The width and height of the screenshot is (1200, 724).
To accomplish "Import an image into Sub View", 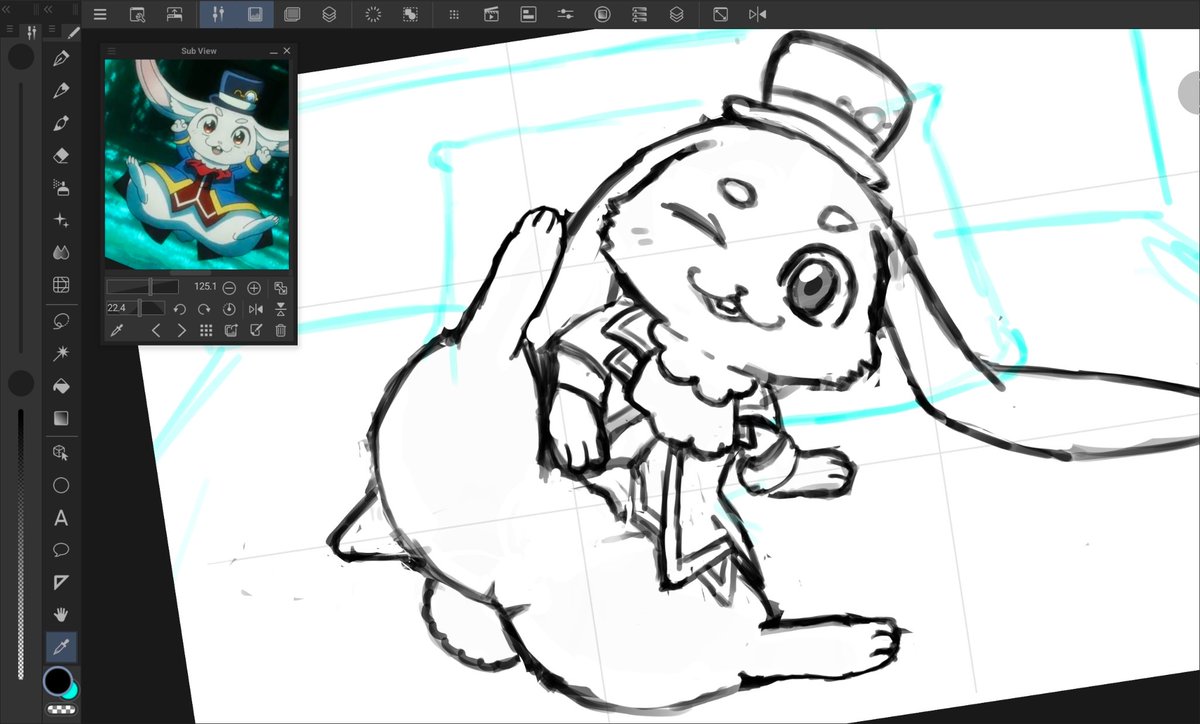I will 231,330.
